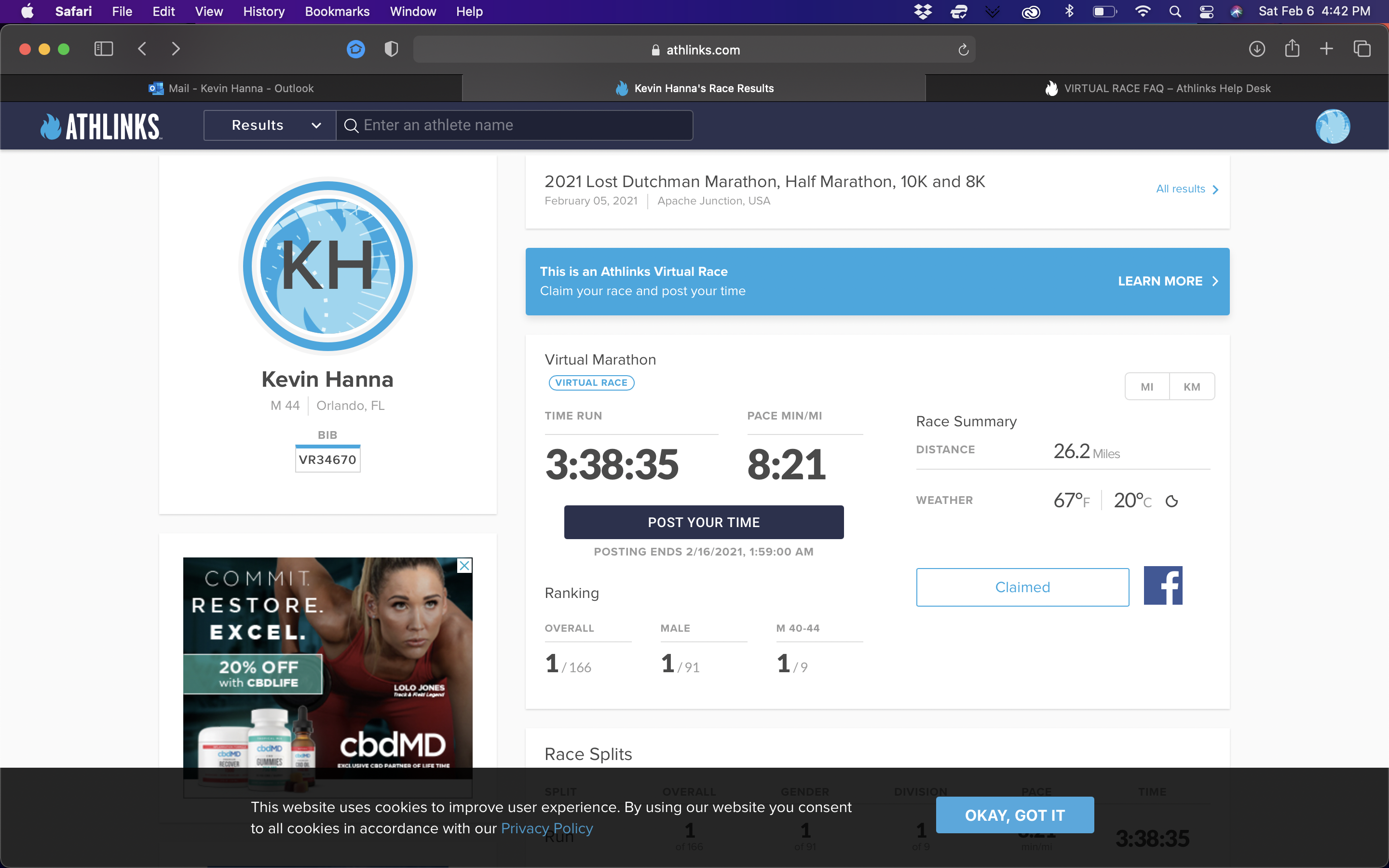The image size is (1389, 868).
Task: Open the user profile avatar menu
Action: pos(1333,126)
